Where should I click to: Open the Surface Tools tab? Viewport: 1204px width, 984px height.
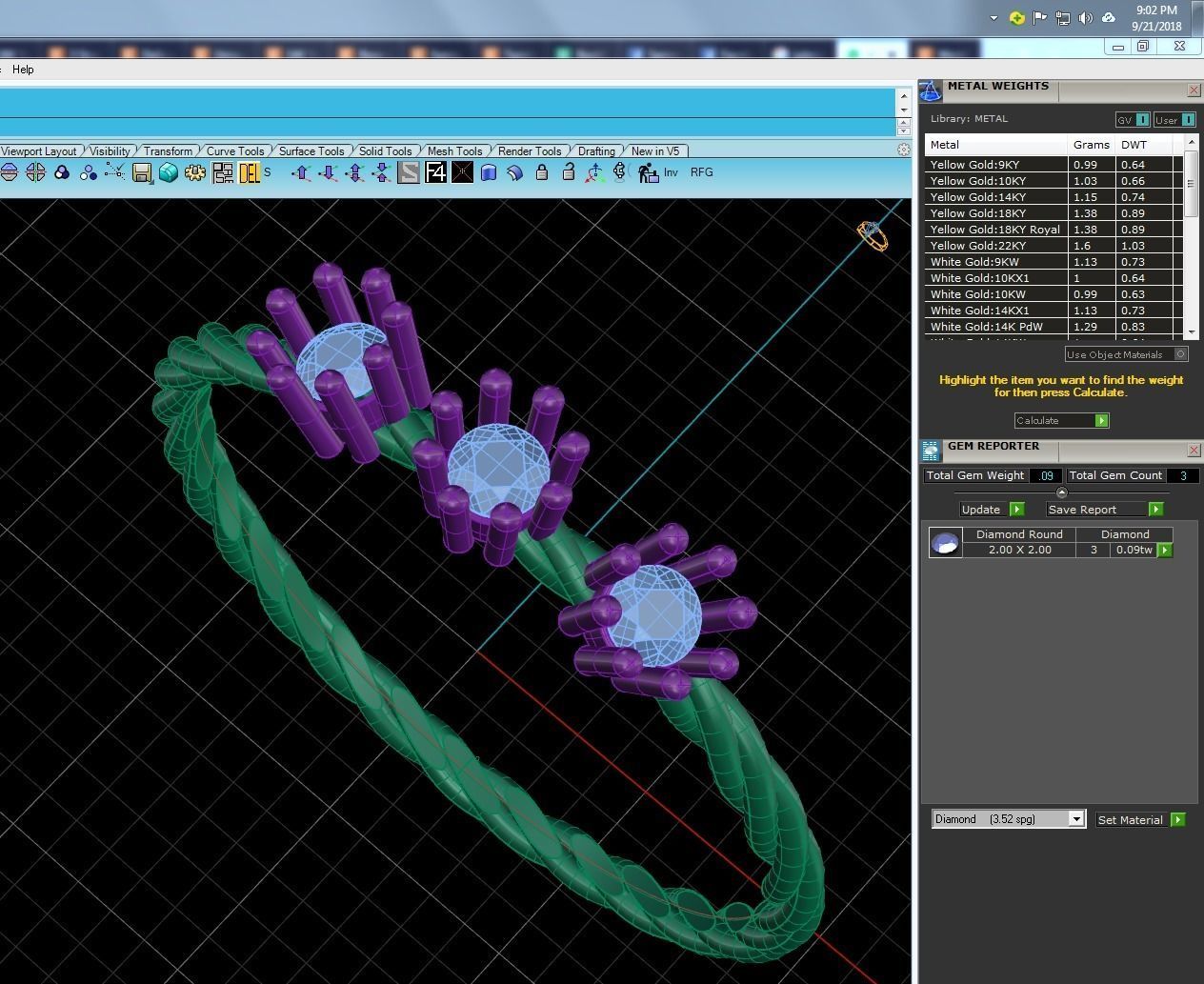[311, 151]
